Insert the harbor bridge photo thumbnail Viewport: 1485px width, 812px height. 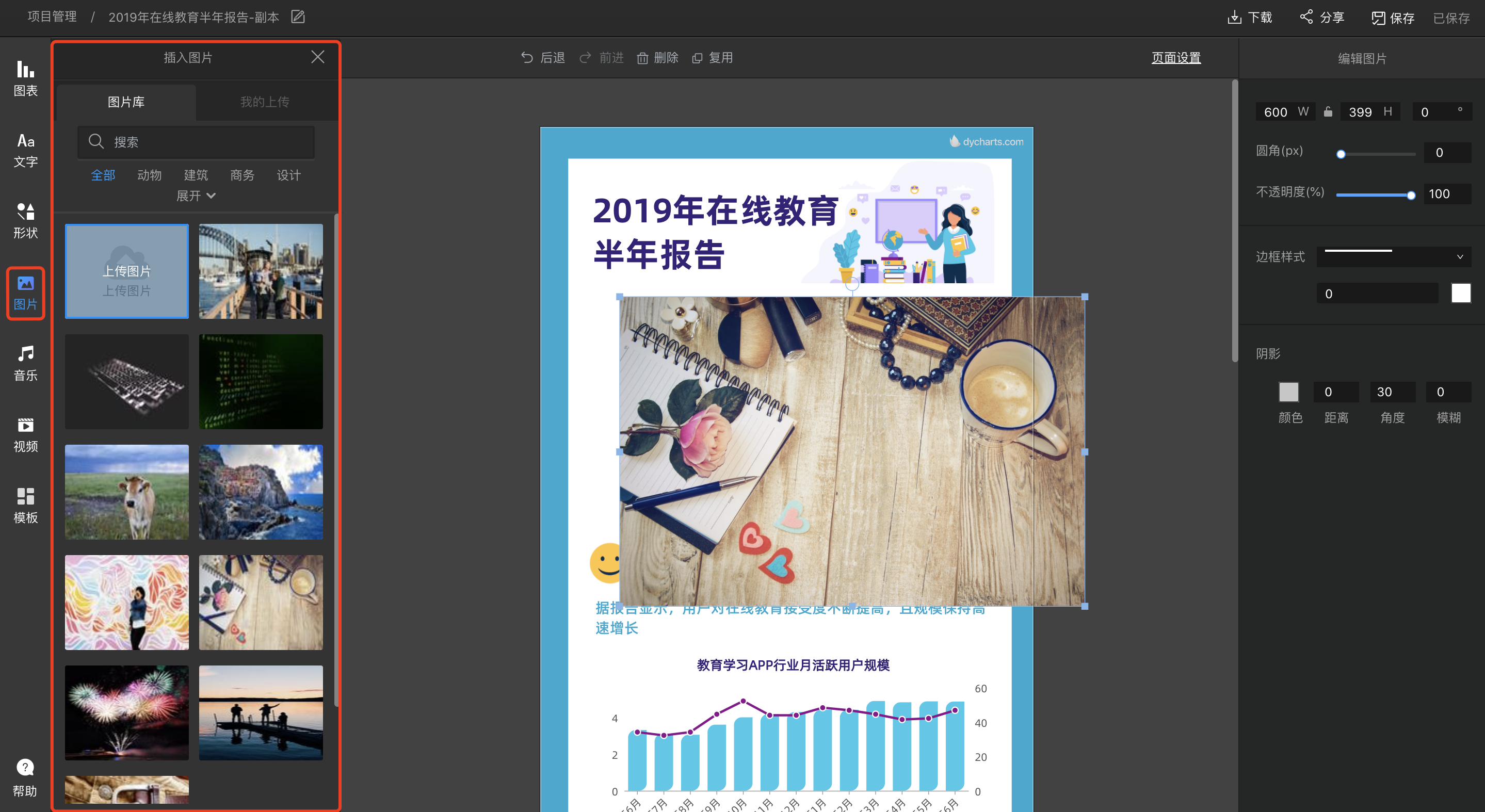261,271
